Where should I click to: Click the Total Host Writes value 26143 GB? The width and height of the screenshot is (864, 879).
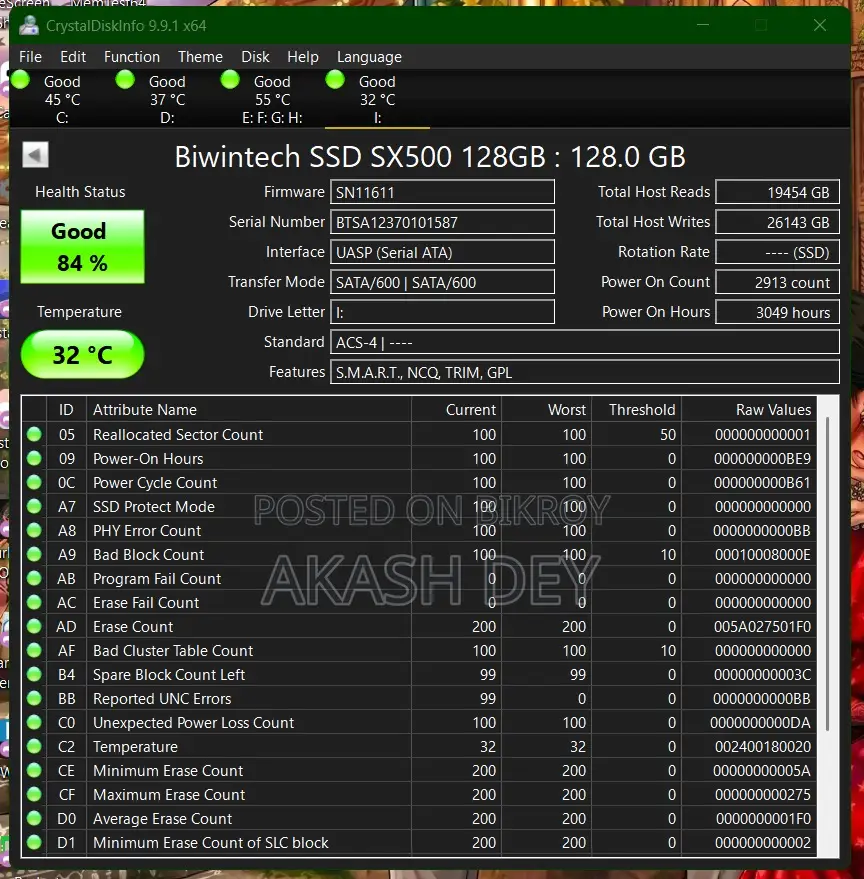tap(777, 222)
